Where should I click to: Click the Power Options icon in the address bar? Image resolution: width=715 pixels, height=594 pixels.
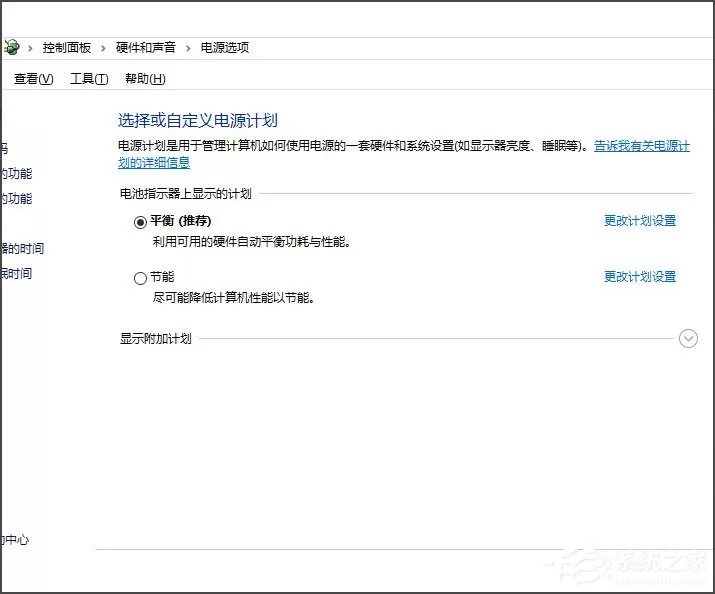coord(11,47)
